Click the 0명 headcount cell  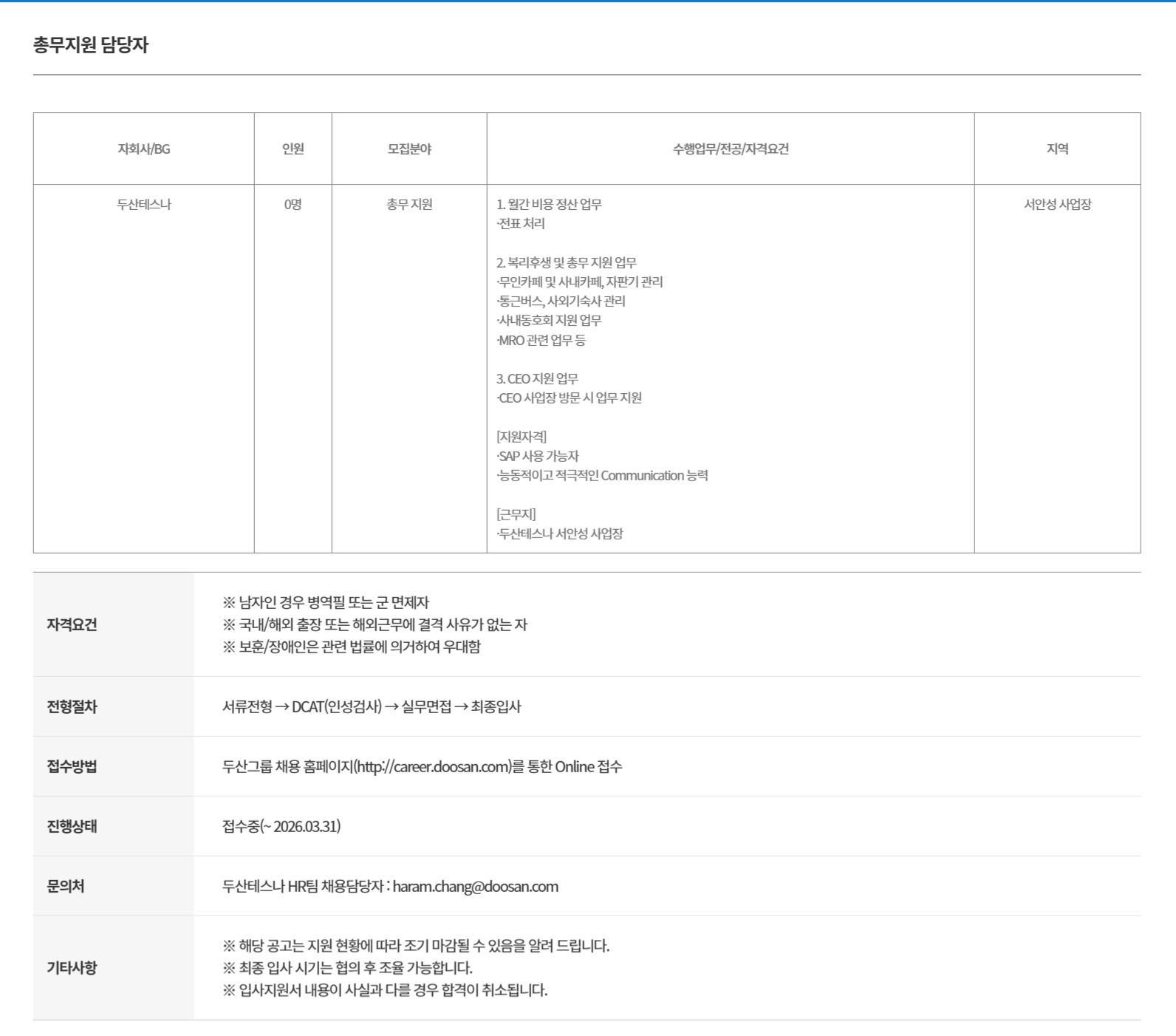click(293, 205)
